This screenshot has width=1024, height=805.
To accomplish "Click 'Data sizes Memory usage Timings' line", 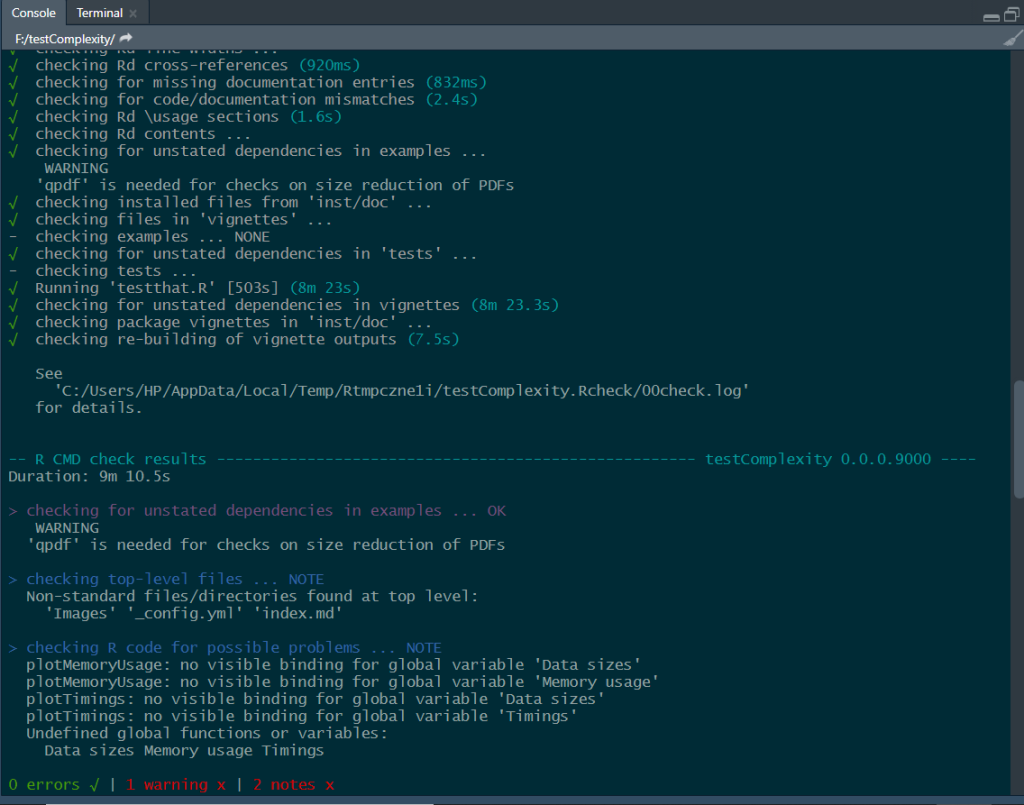I will [x=184, y=751].
